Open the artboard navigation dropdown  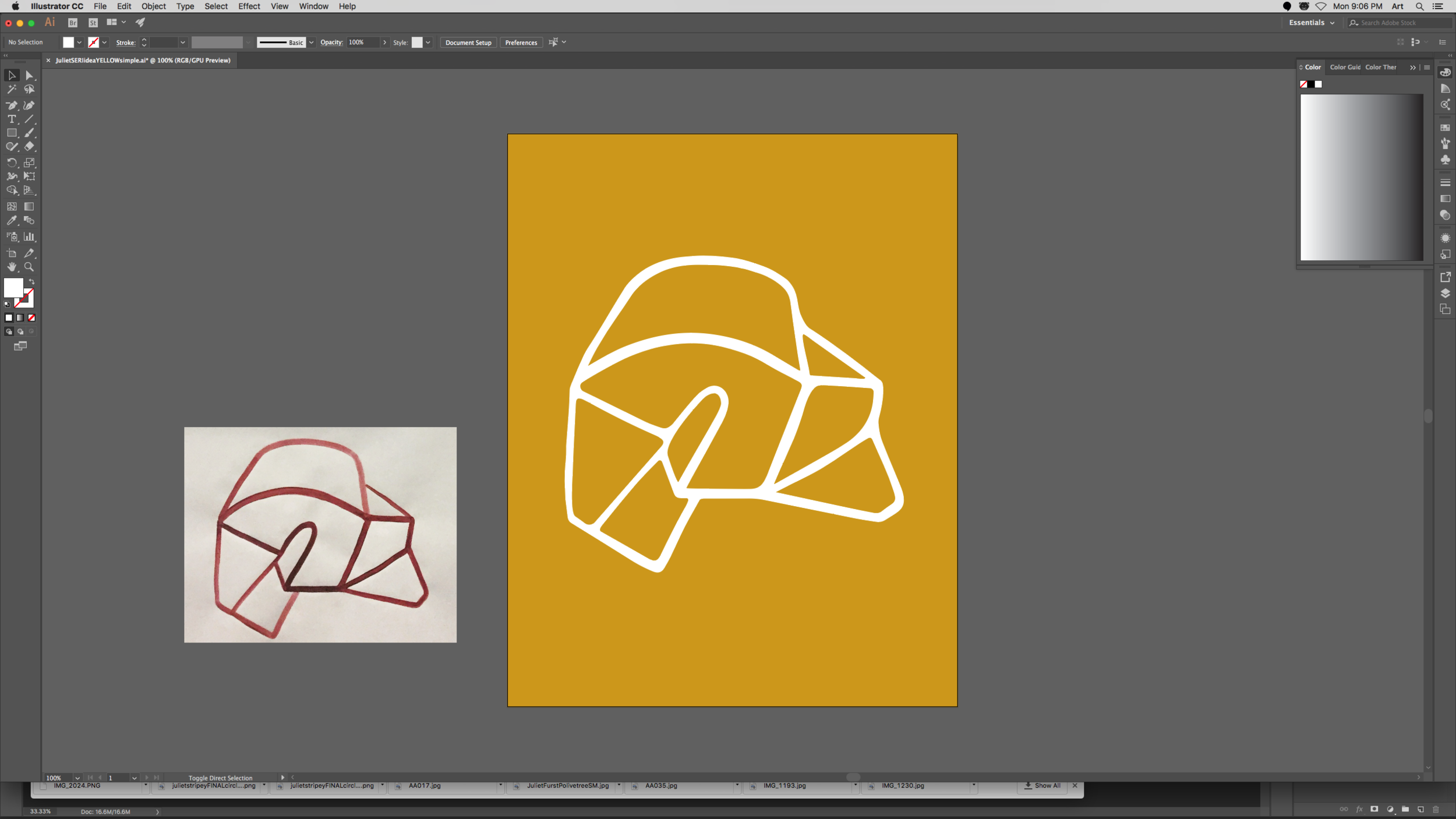[134, 778]
